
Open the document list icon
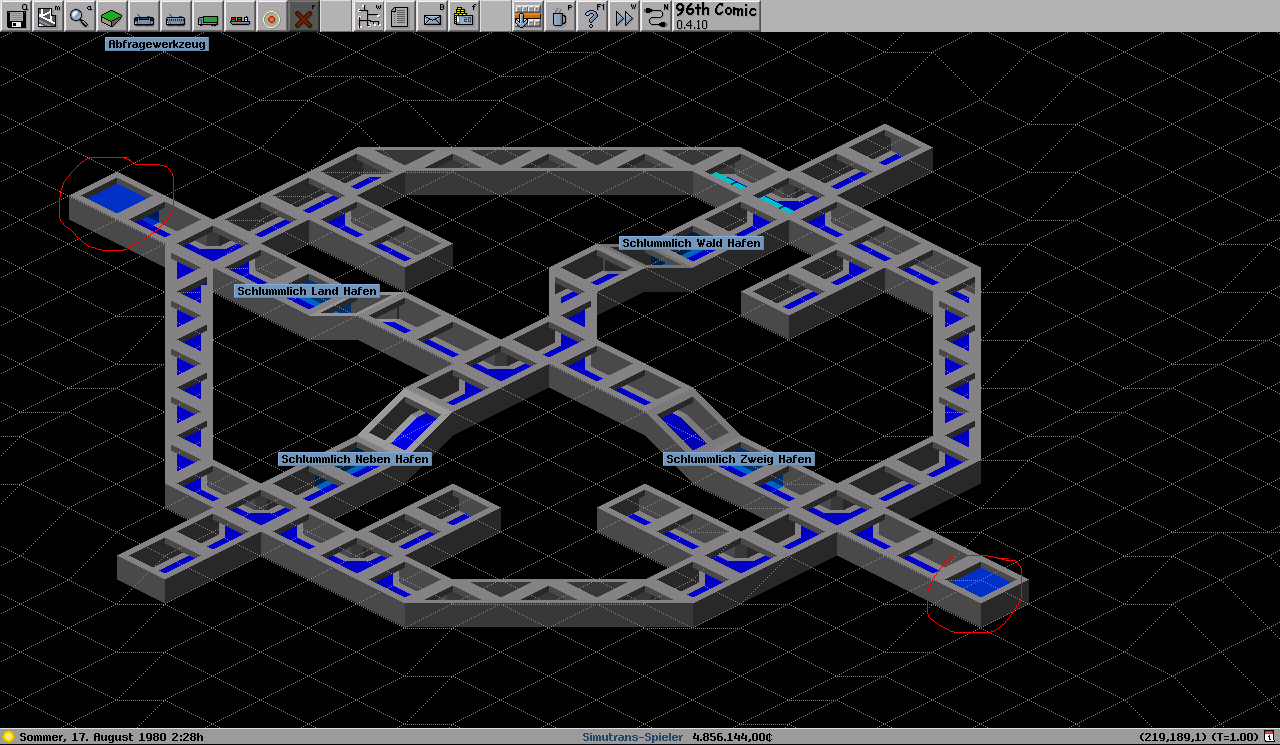400,16
